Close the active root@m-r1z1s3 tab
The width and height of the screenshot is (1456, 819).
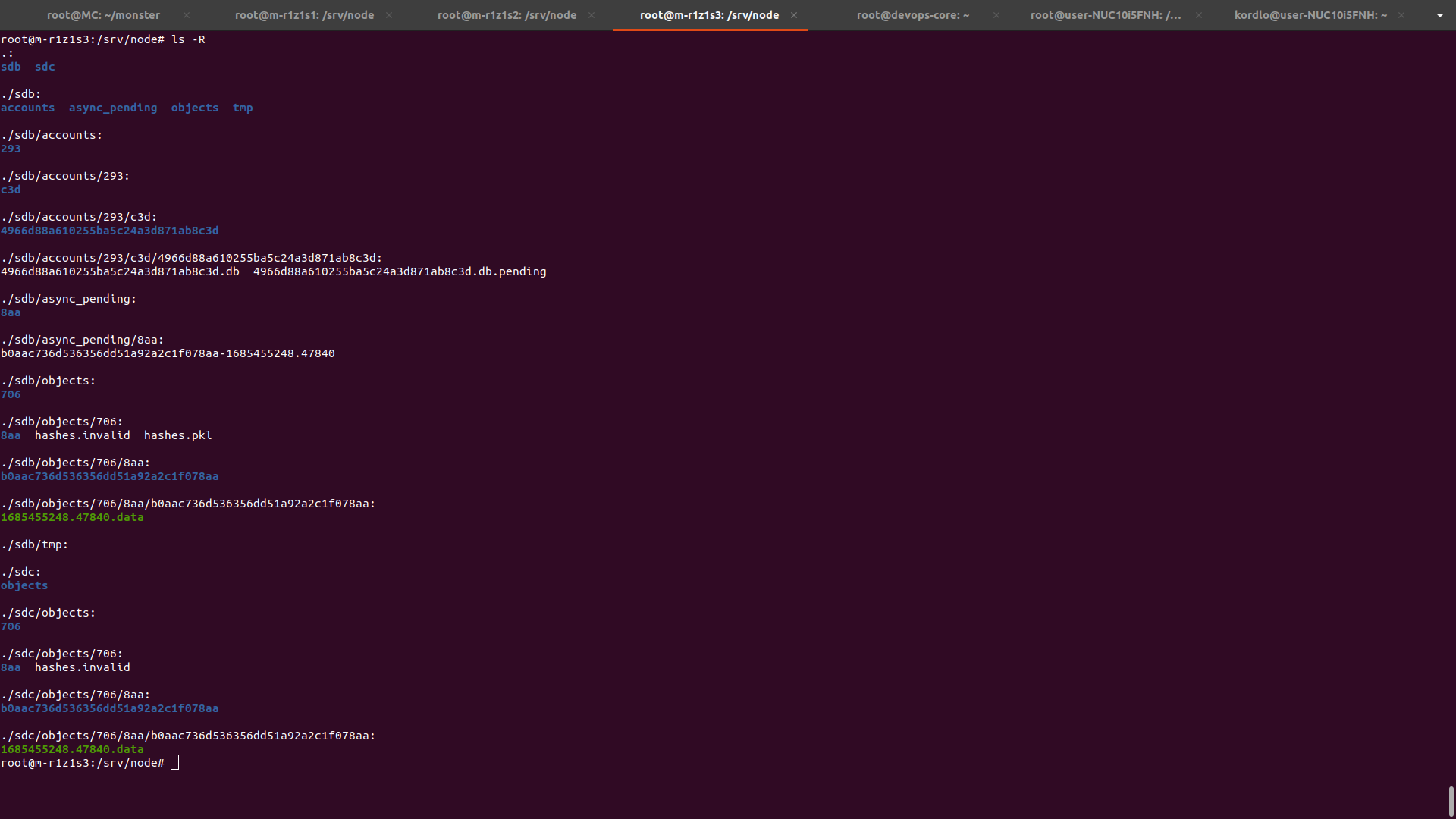point(794,15)
